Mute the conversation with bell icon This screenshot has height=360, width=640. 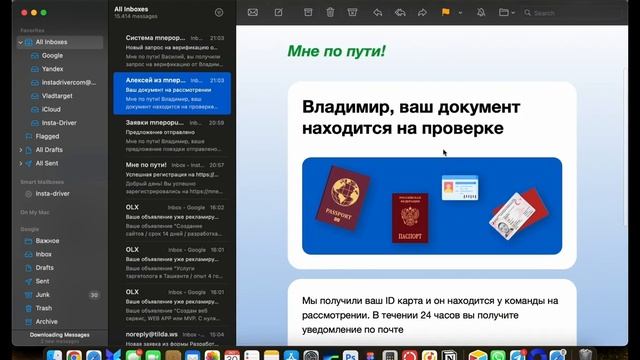pyautogui.click(x=481, y=13)
